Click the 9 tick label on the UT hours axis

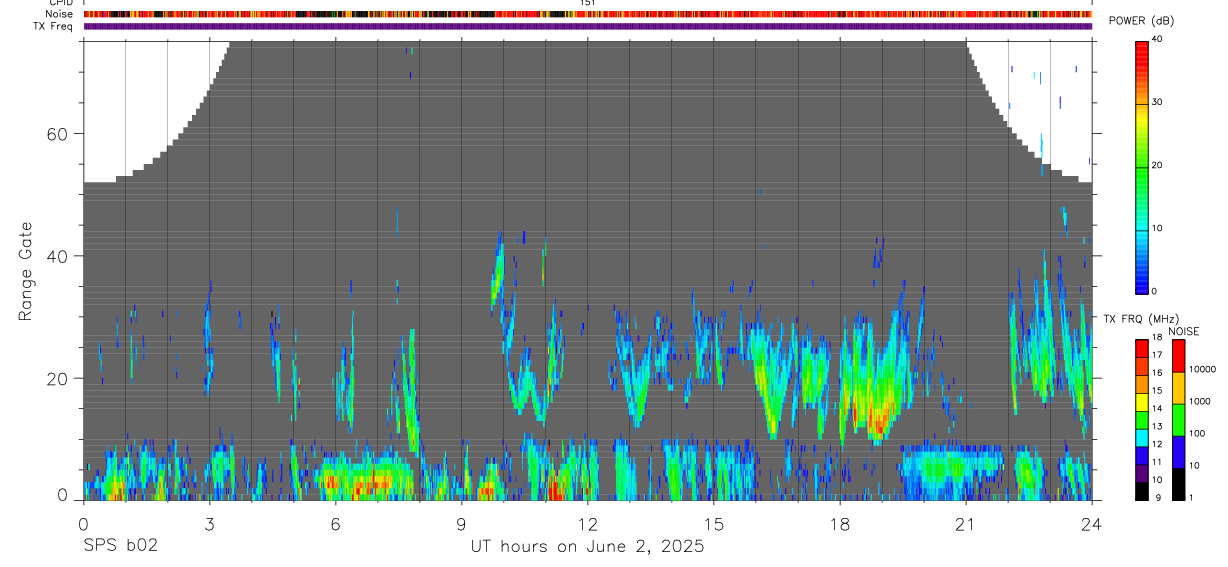pos(461,523)
